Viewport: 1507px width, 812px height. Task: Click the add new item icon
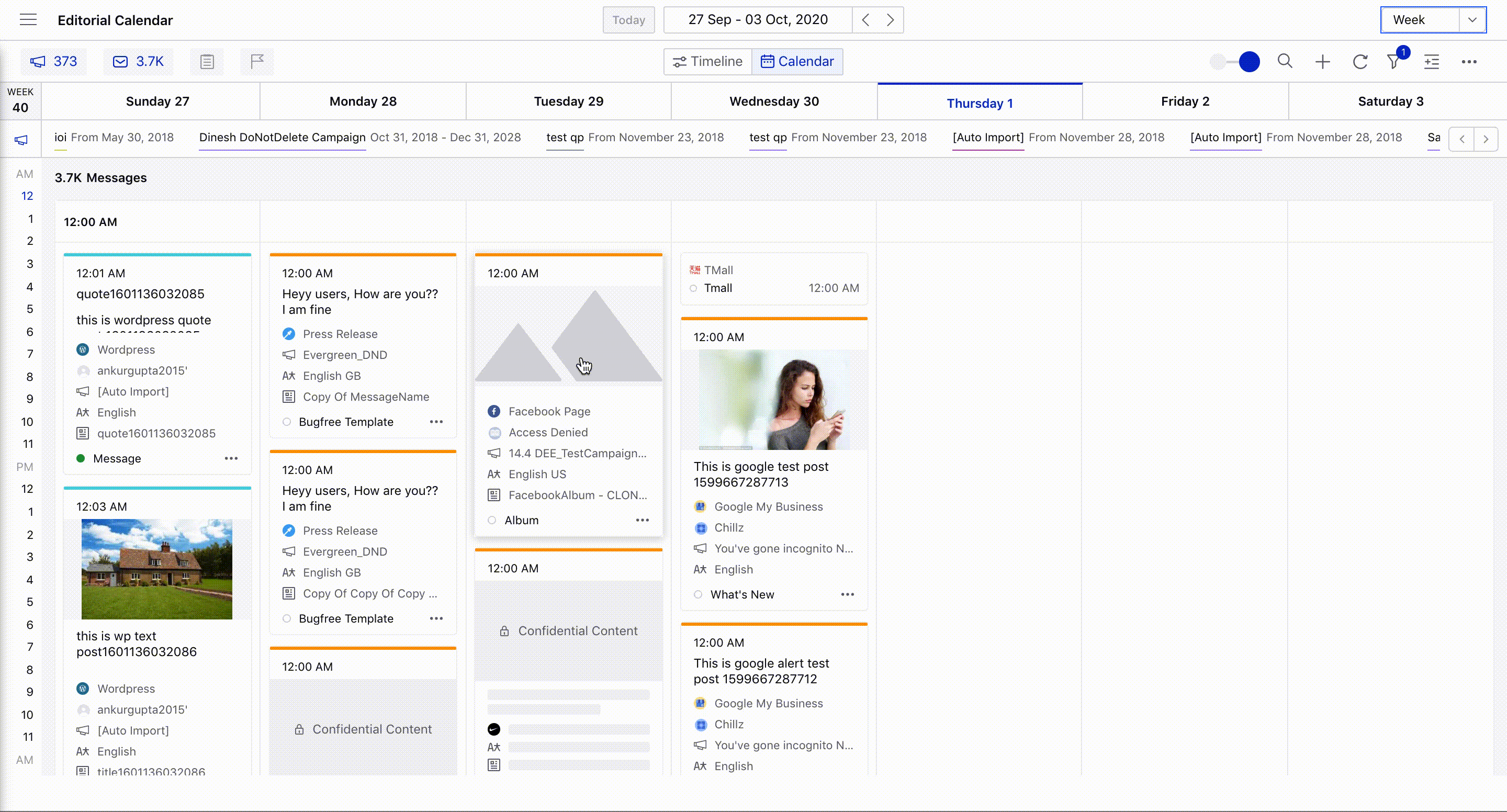point(1322,62)
